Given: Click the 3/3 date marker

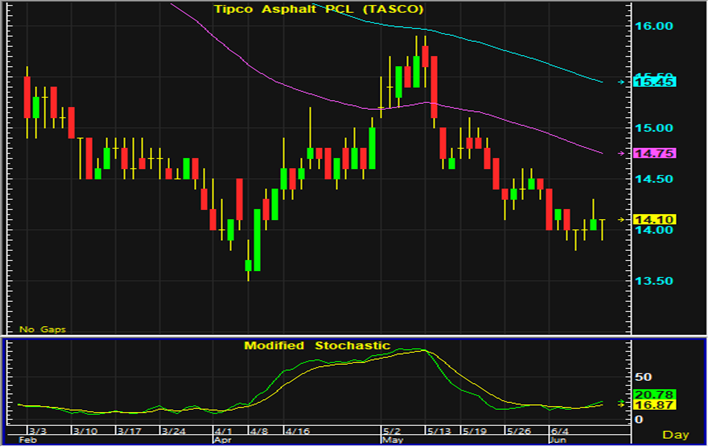Looking at the screenshot, I should tap(38, 431).
